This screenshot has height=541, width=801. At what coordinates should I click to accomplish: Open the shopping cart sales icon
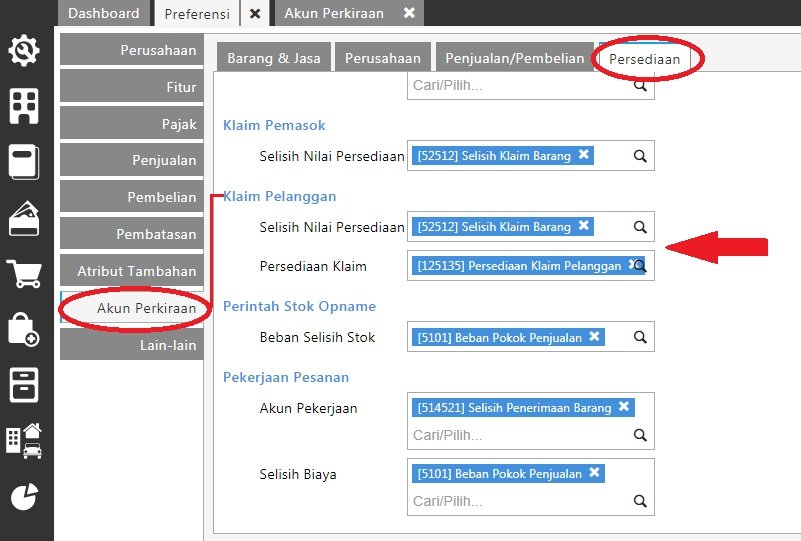[x=24, y=273]
